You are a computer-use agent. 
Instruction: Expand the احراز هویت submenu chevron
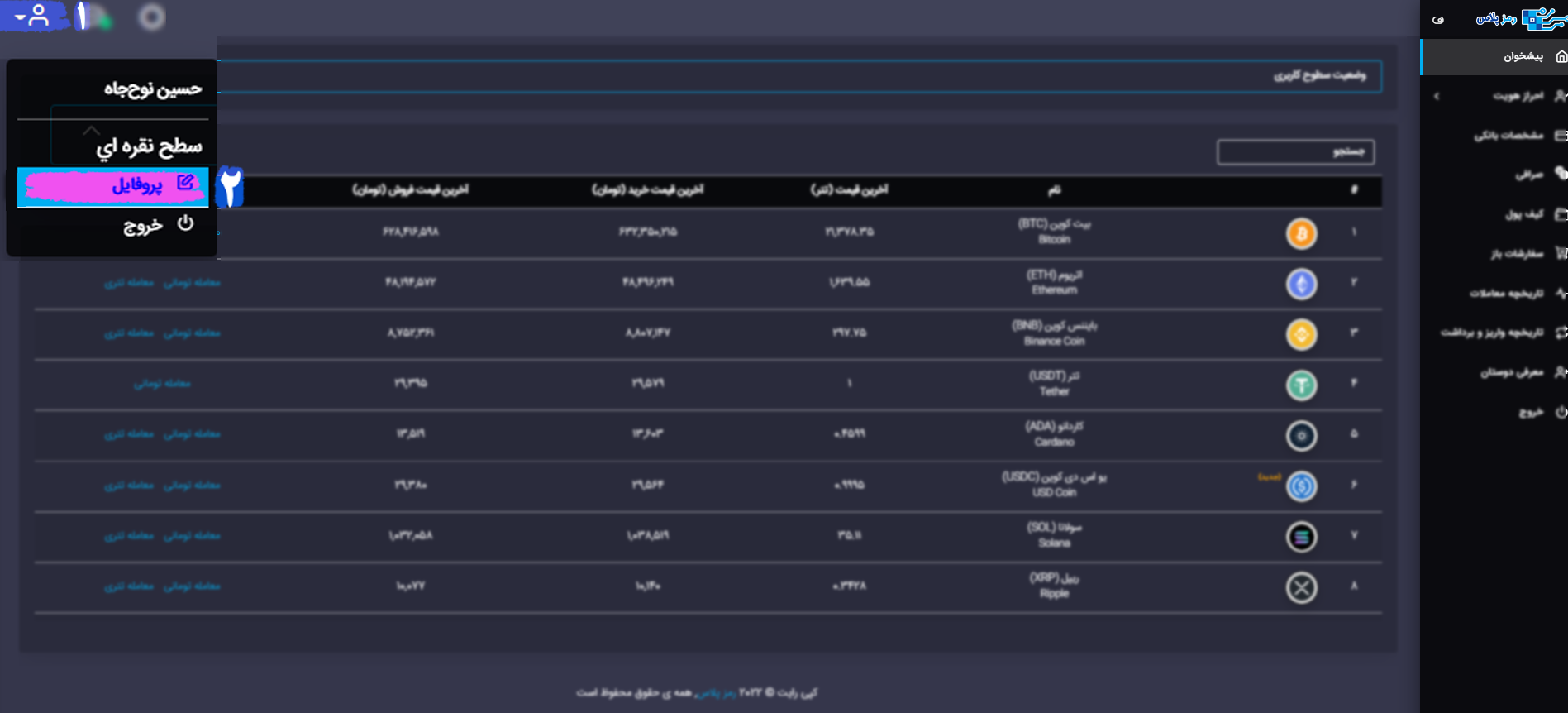coord(1437,96)
